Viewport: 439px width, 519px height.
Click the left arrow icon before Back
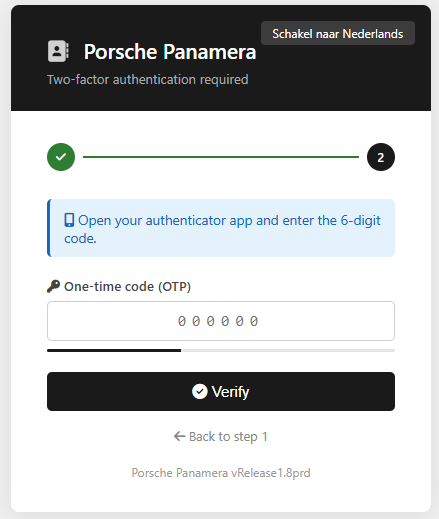coord(179,436)
